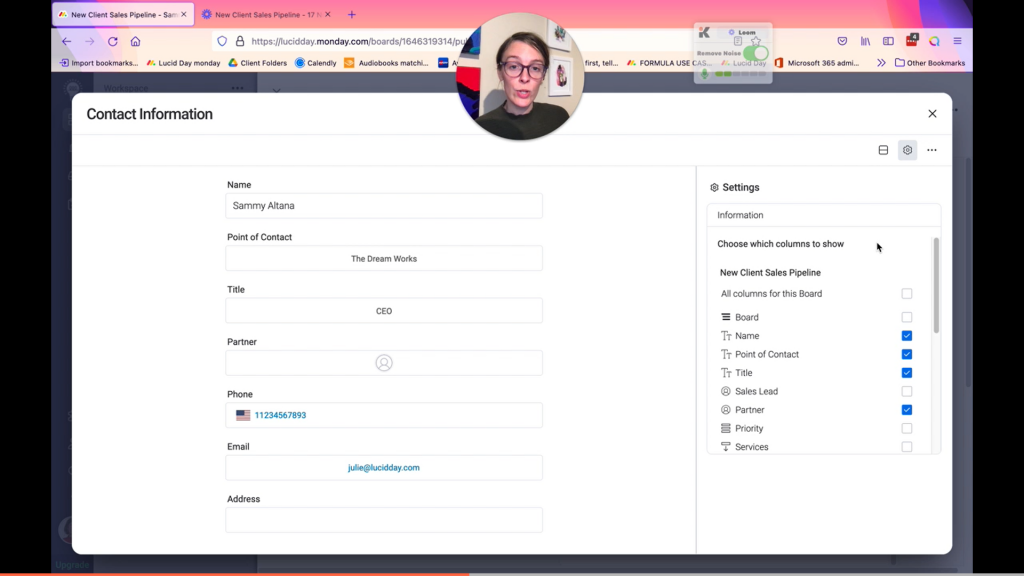The width and height of the screenshot is (1024, 576).
Task: Open the FORMULA USE CASES bookmark
Action: pos(669,63)
